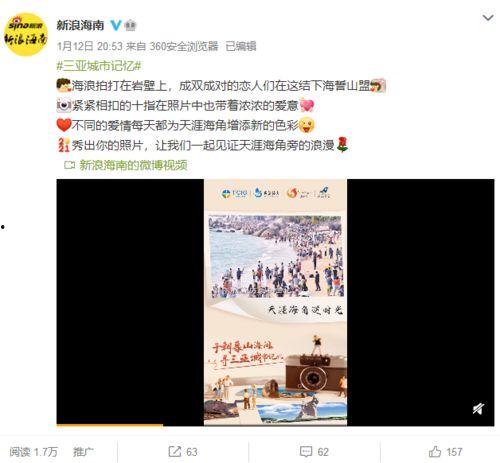Seek the orange video progress bar
Screen dimensions: 500x463
pyautogui.click(x=110, y=425)
